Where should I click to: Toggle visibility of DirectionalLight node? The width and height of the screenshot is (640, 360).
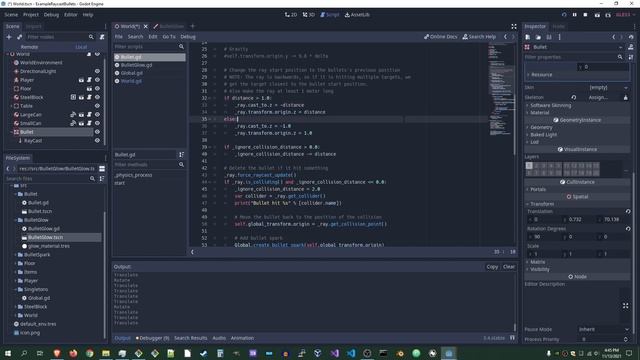tap(97, 71)
